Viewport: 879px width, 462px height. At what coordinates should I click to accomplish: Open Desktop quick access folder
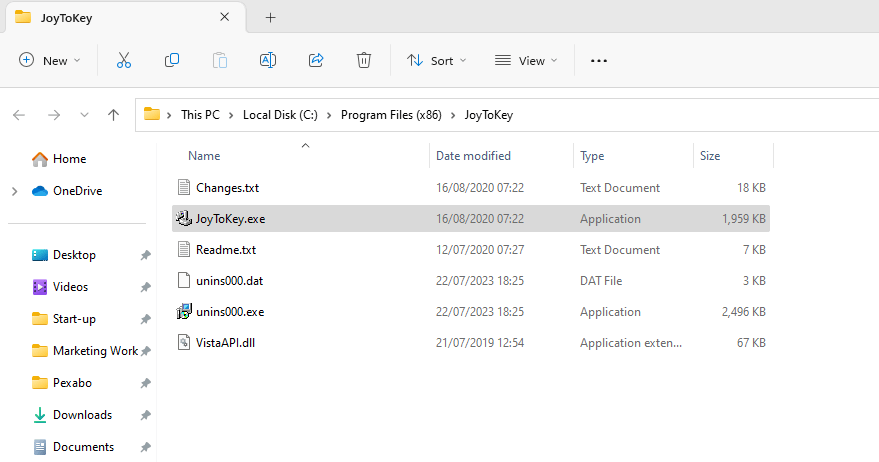[x=64, y=255]
